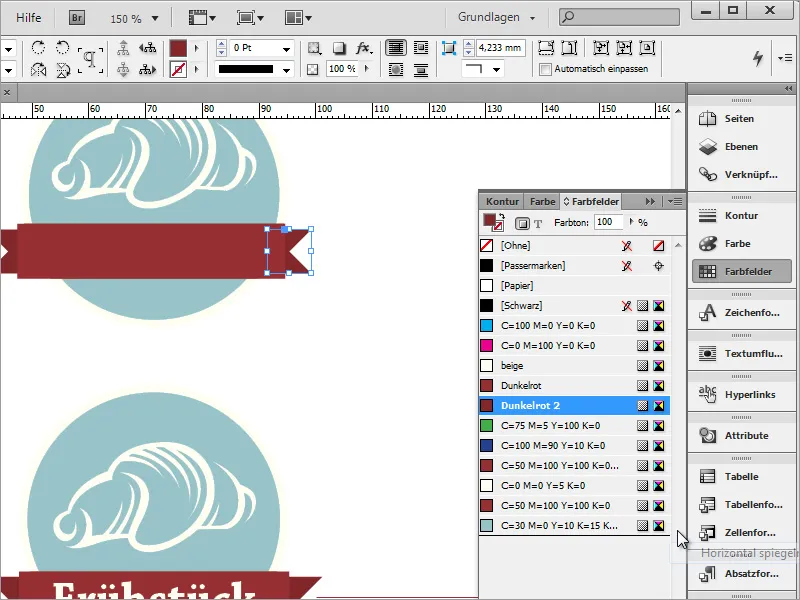This screenshot has width=800, height=600.
Task: Select jump object text wrap icon
Action: click(x=421, y=69)
